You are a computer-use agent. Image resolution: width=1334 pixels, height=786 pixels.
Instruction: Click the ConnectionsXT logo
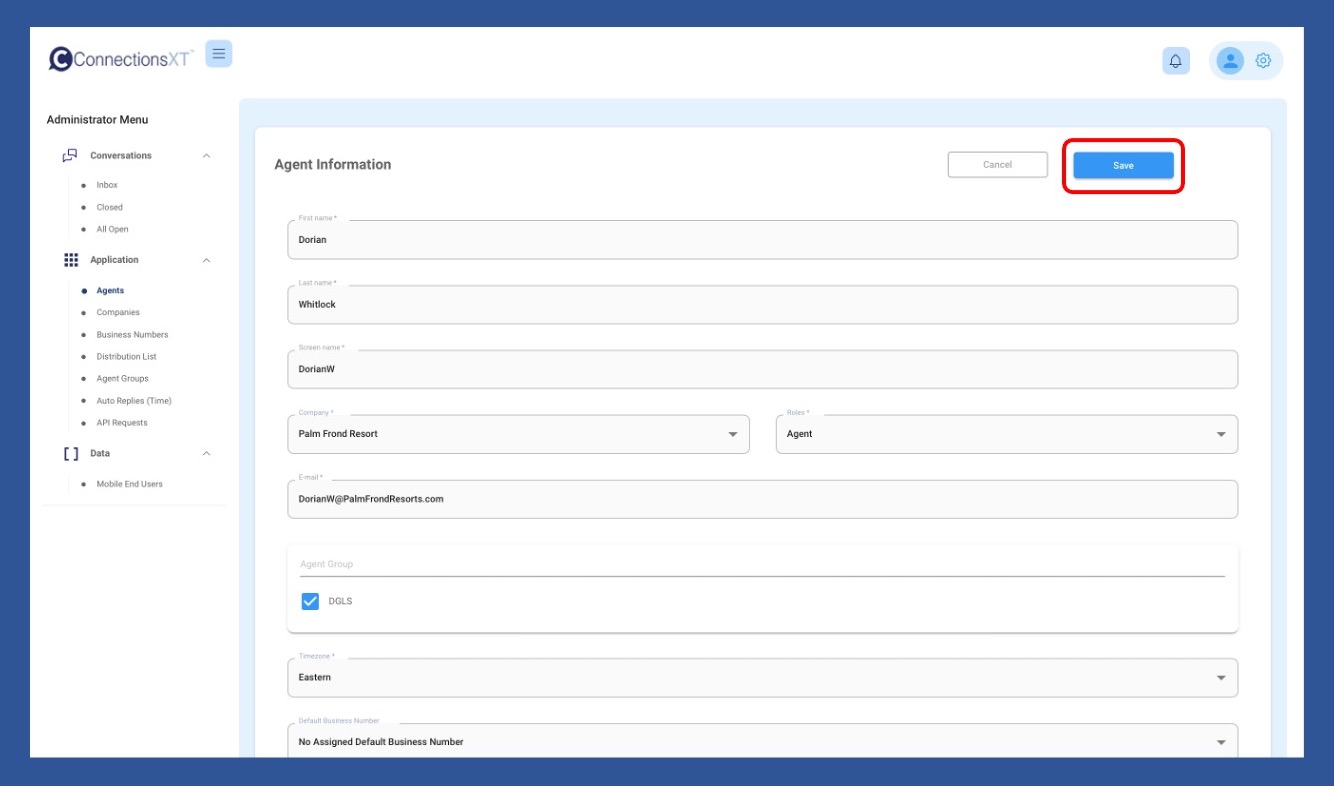click(x=120, y=59)
